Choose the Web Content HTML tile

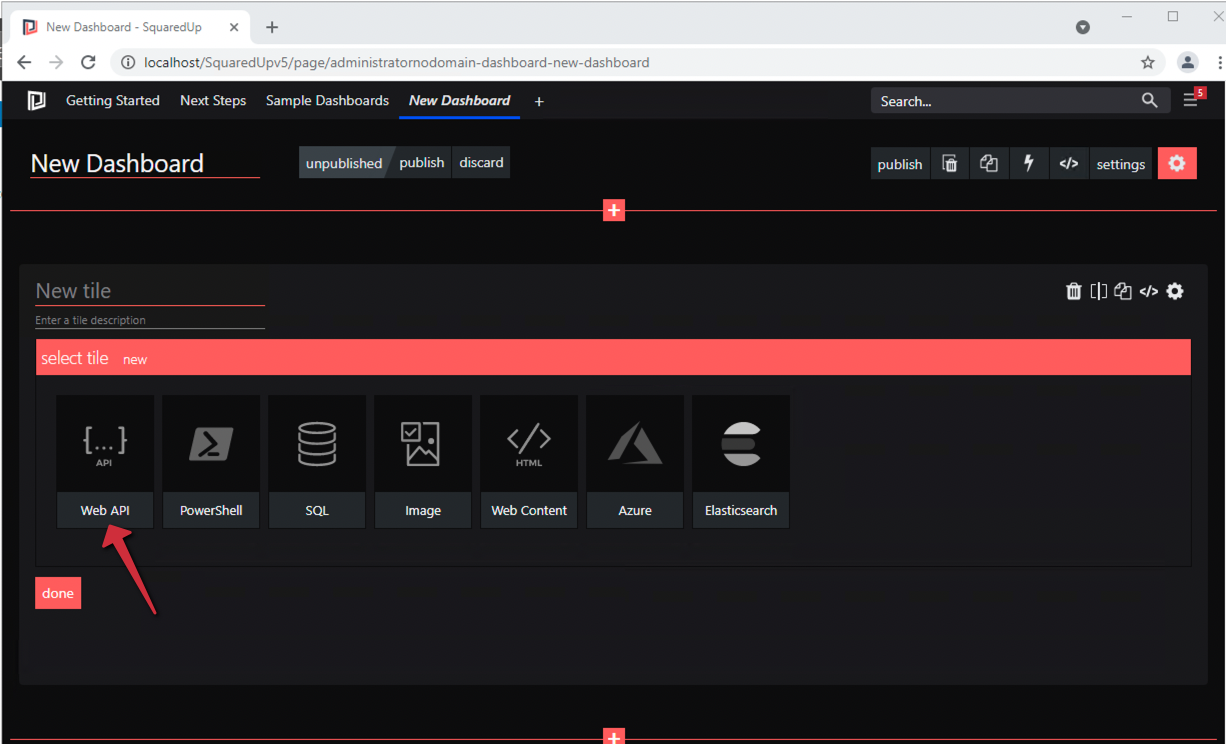pos(529,462)
